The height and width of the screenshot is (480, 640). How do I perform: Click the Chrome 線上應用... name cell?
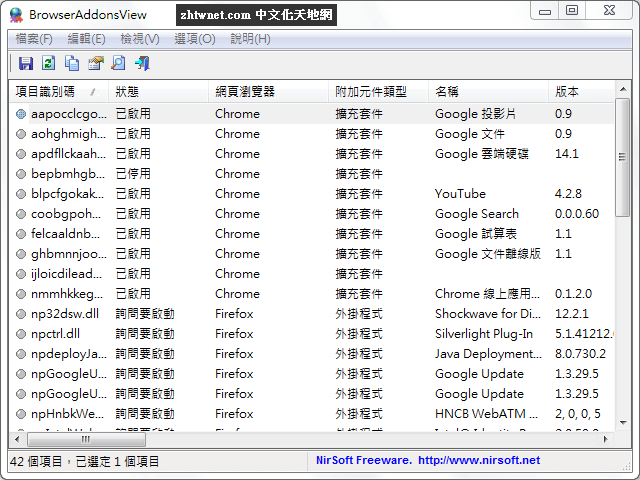487,294
